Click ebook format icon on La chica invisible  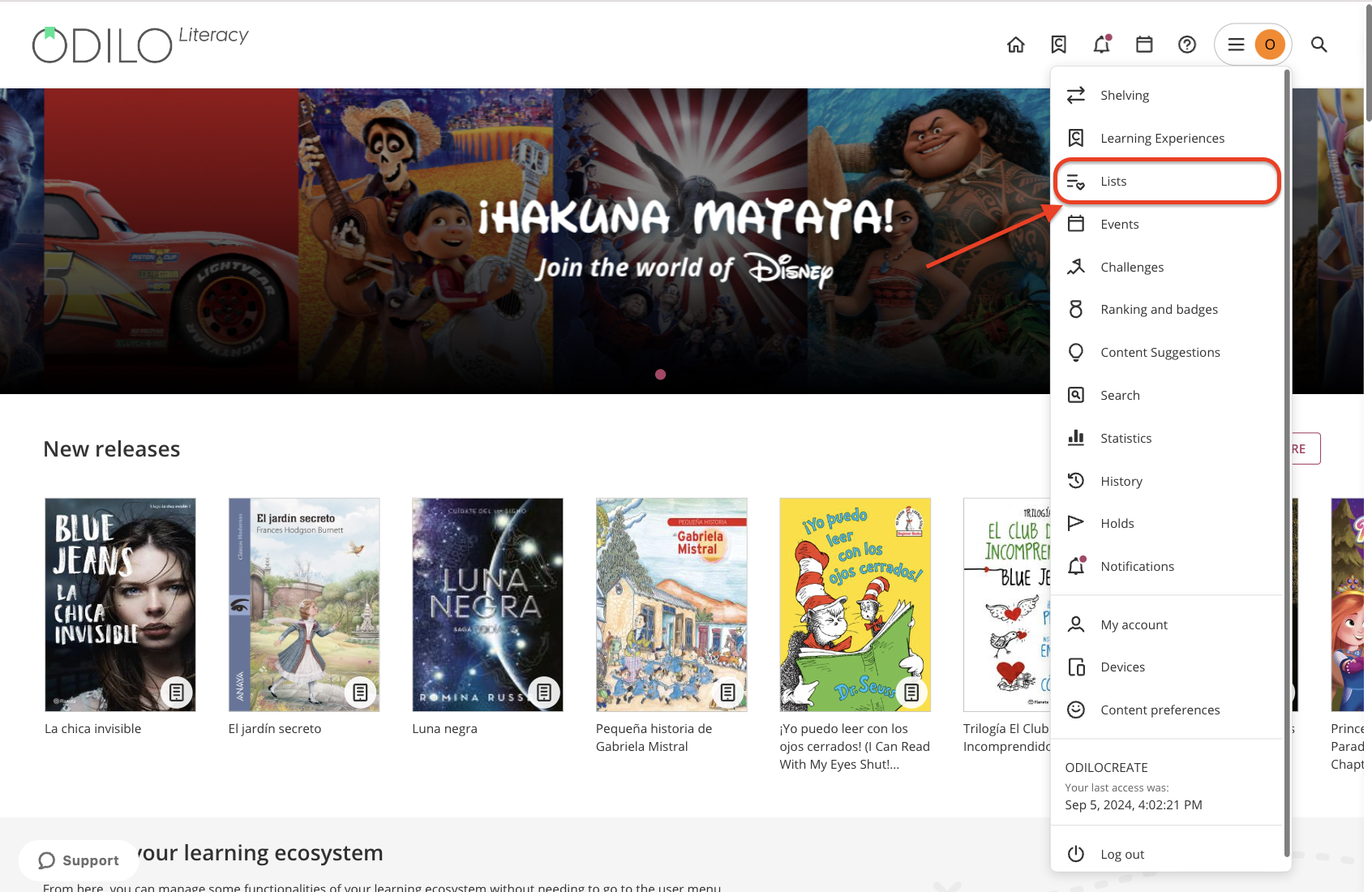(177, 693)
